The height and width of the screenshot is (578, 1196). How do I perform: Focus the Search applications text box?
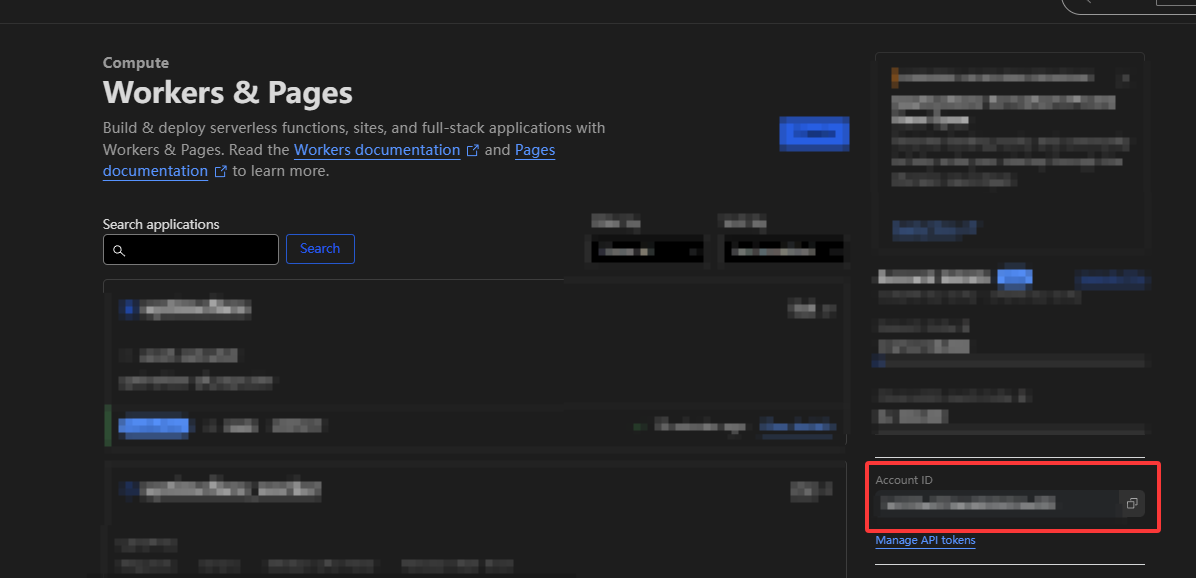click(200, 250)
